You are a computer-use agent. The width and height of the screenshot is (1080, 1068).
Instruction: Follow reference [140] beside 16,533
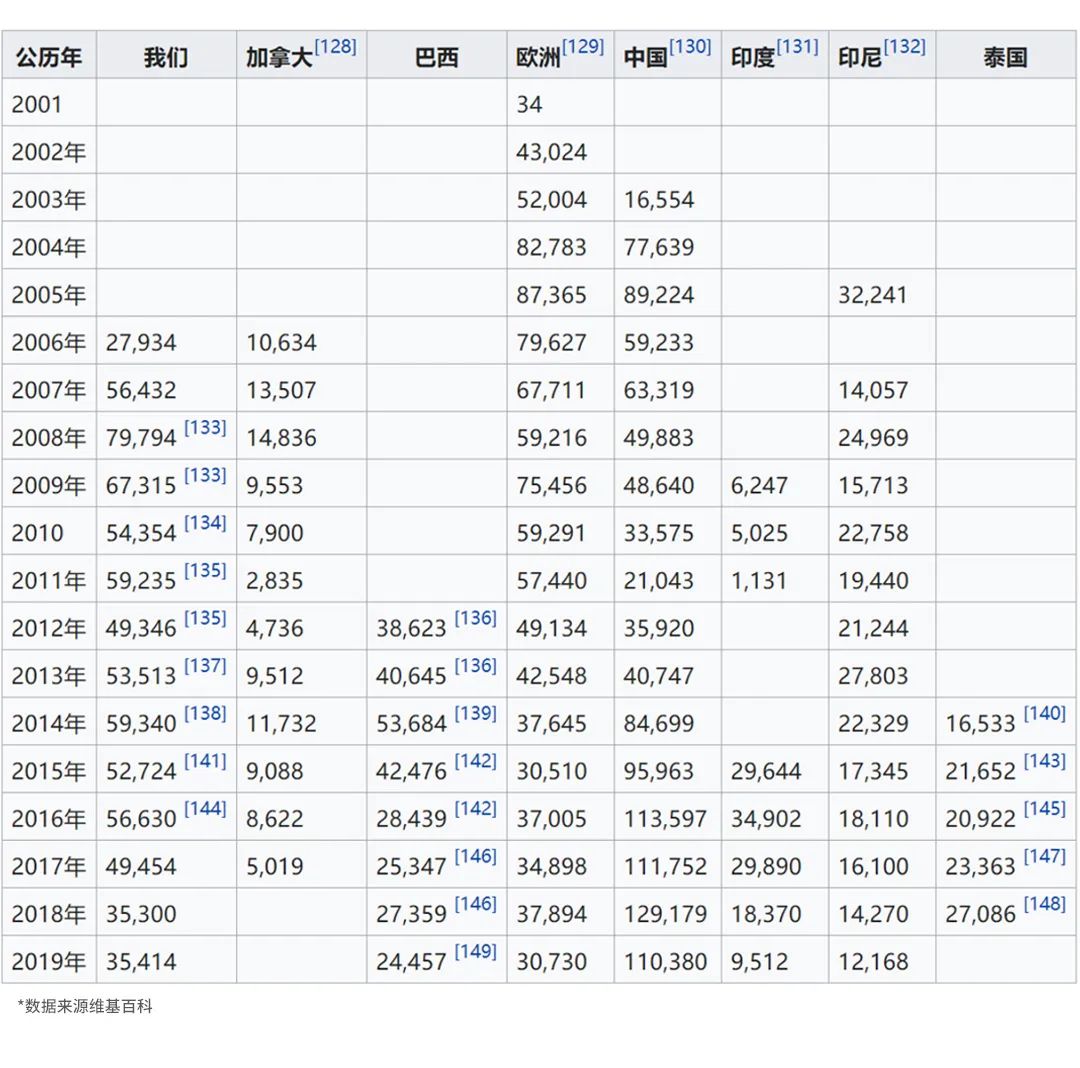pos(1045,713)
